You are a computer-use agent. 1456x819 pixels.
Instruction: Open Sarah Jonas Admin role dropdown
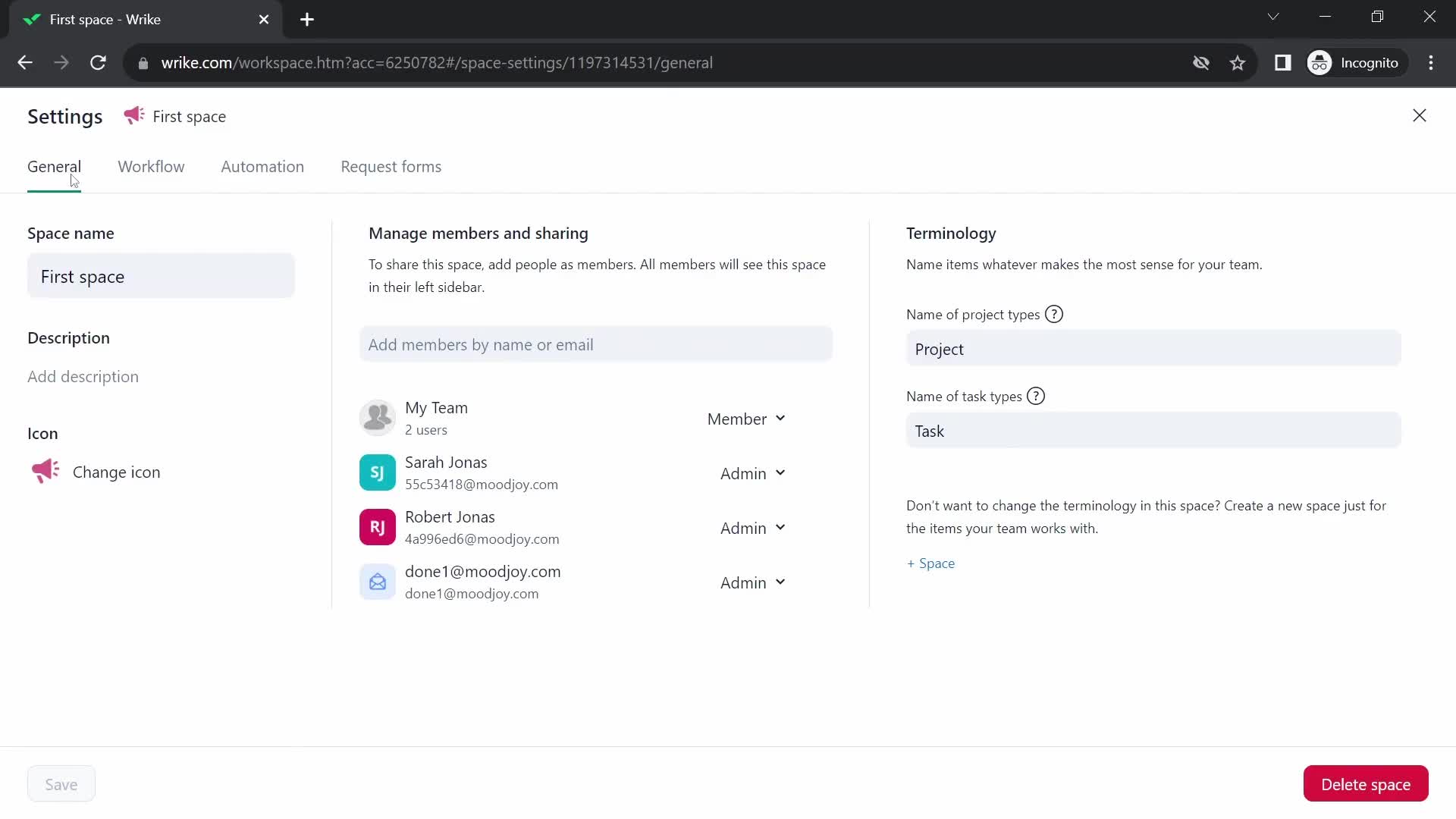[752, 473]
